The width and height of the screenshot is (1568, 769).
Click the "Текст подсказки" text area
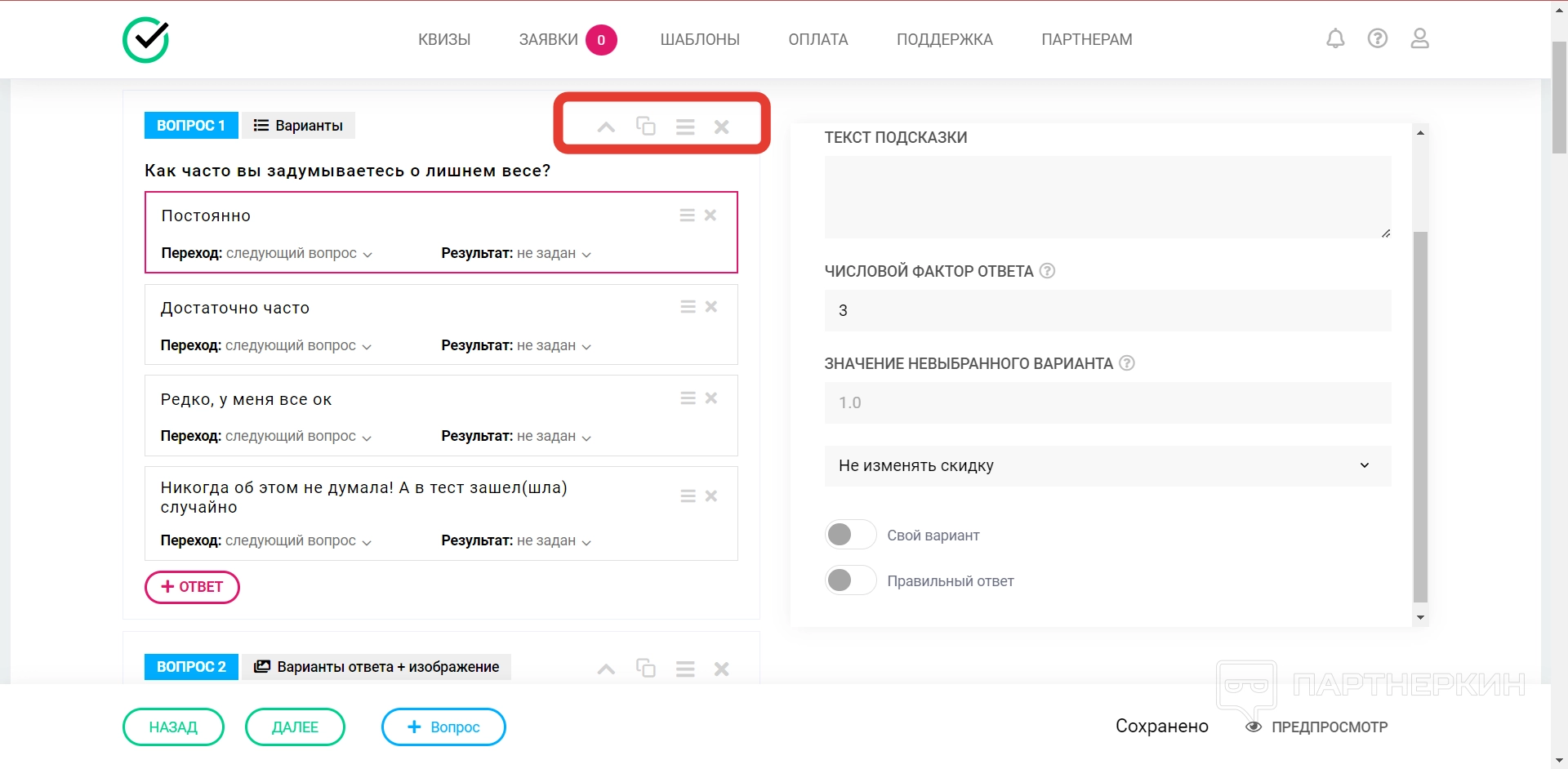(x=1107, y=196)
